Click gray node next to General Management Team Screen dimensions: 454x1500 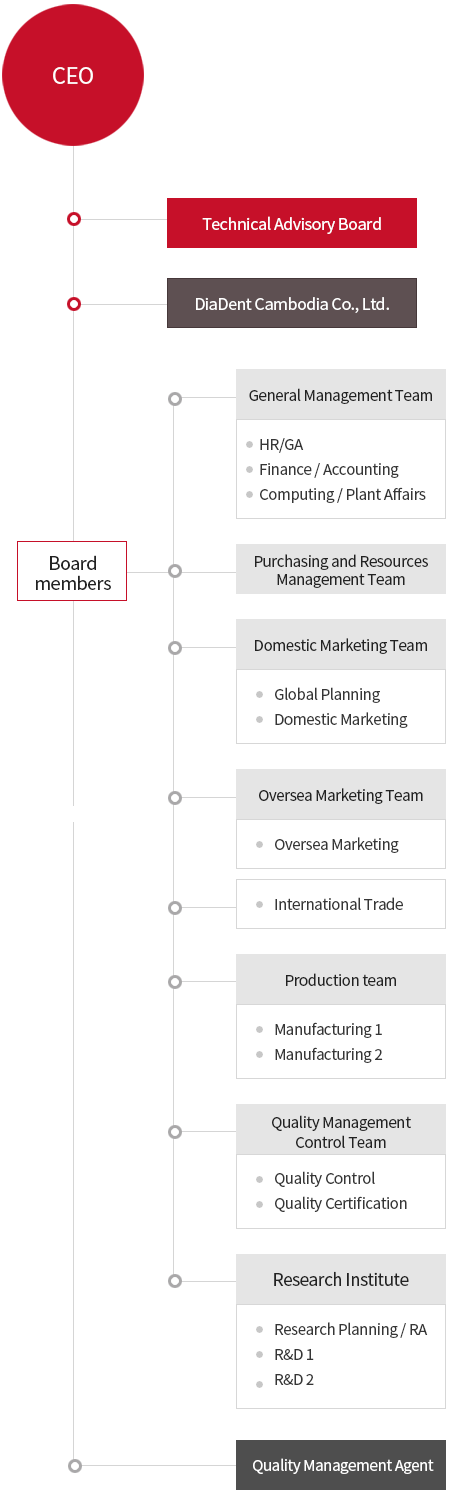[175, 398]
